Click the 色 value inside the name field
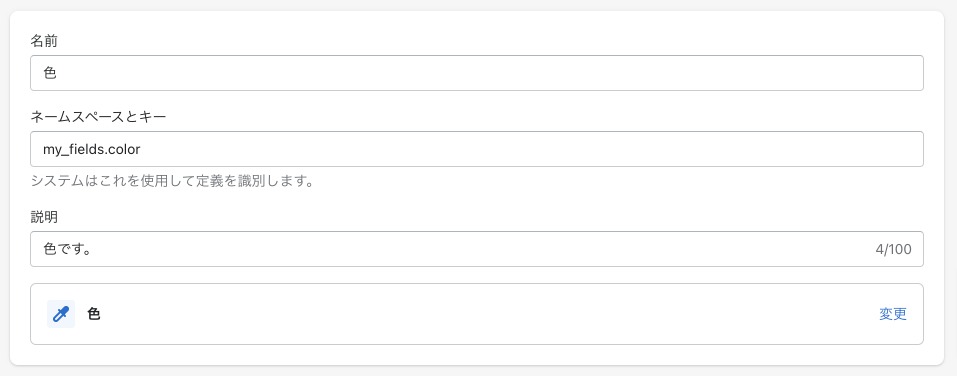 (x=50, y=73)
